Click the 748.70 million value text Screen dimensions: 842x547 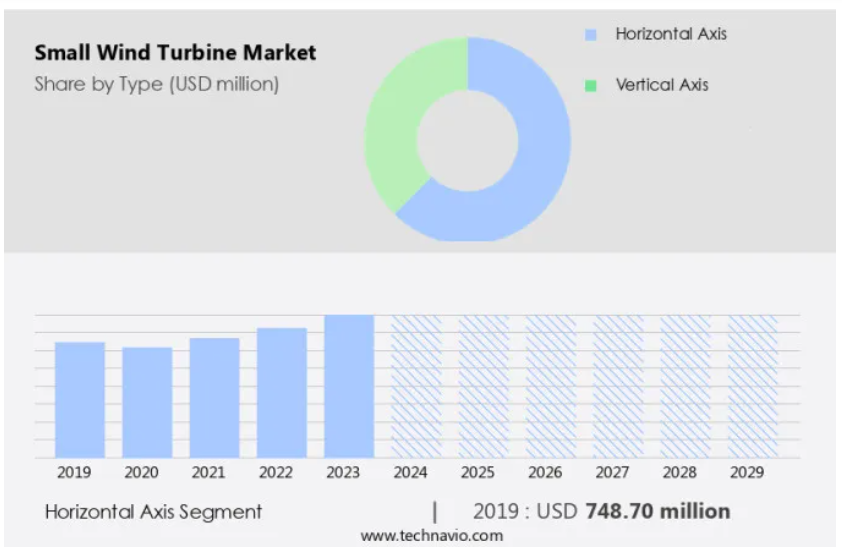coord(657,511)
